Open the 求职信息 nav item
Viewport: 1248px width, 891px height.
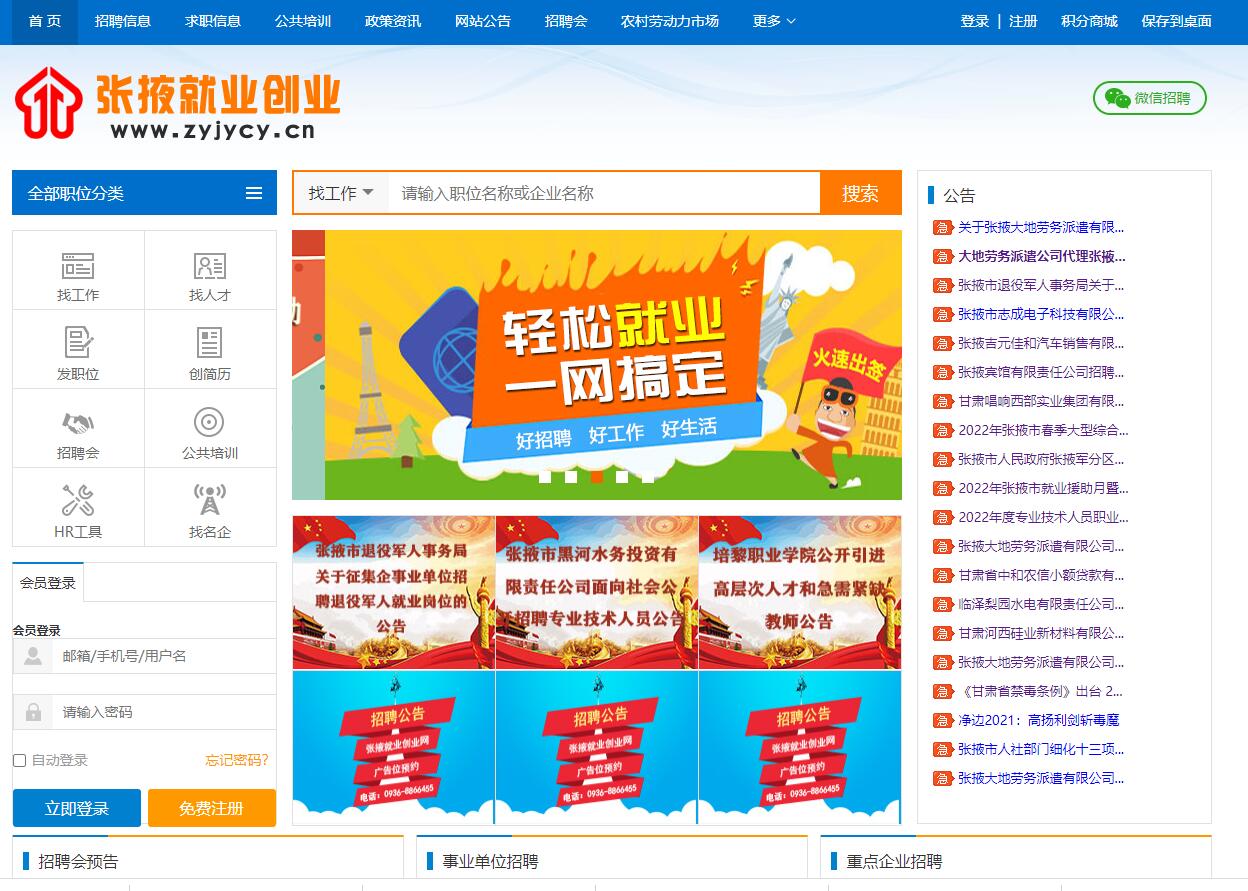tap(213, 21)
